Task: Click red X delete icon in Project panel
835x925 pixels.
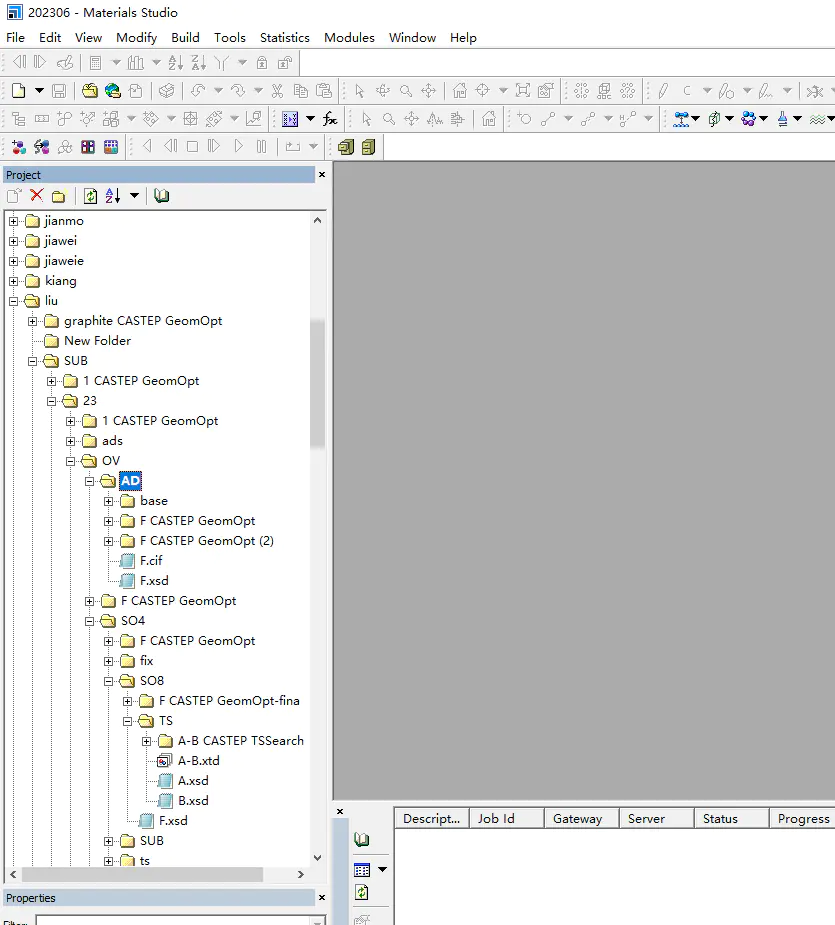Action: click(x=37, y=196)
